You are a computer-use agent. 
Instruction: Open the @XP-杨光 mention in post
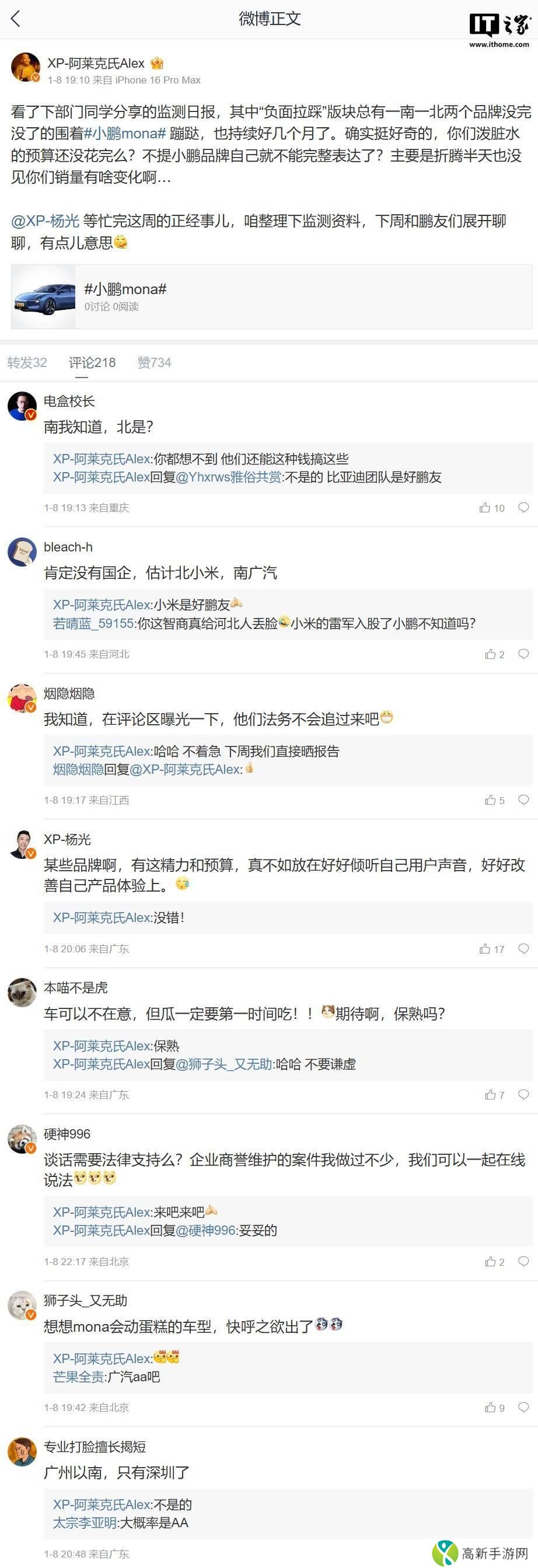pyautogui.click(x=45, y=221)
